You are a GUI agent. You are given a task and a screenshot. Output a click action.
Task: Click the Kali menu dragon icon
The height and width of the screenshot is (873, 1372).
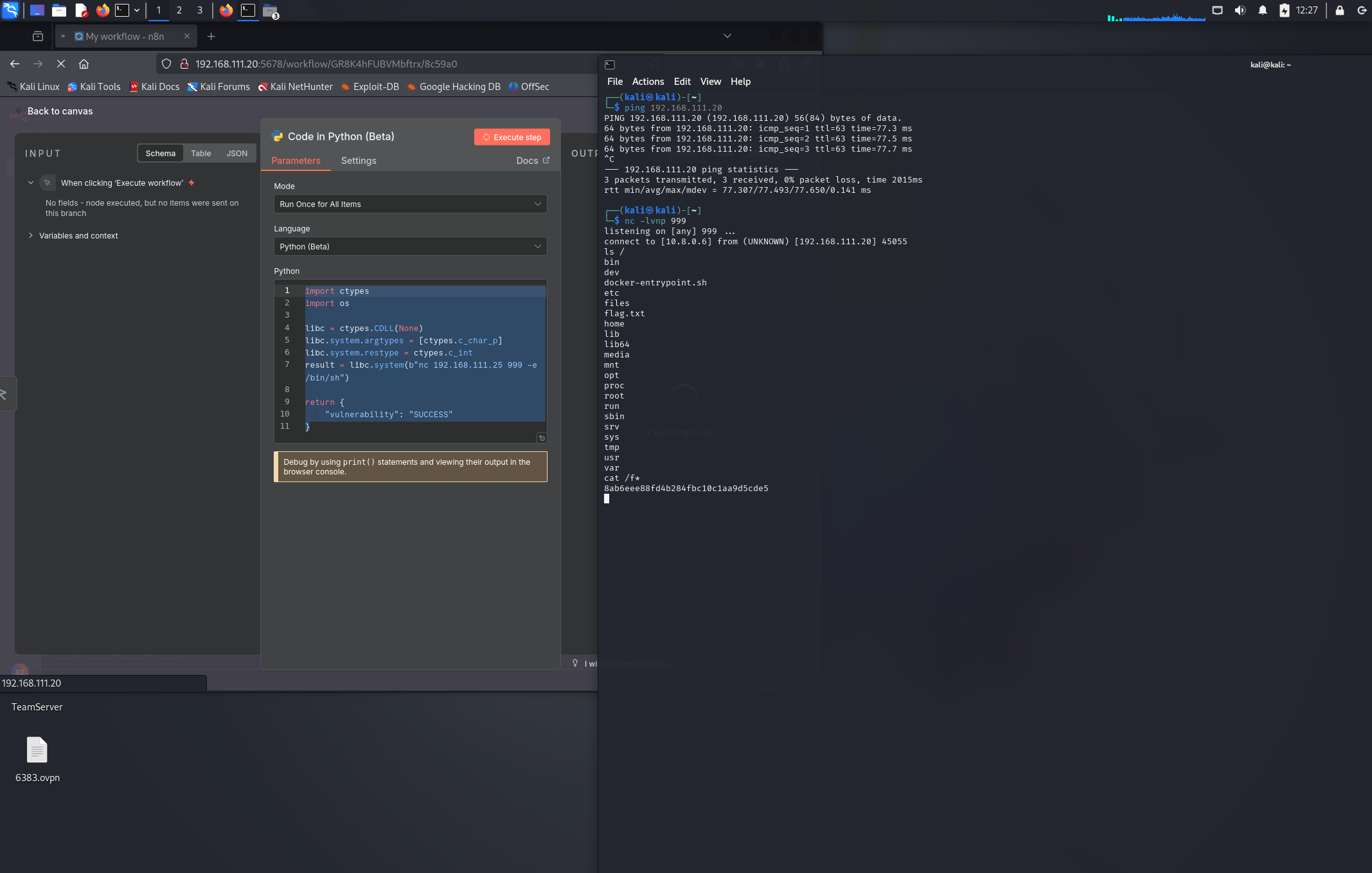pos(10,10)
